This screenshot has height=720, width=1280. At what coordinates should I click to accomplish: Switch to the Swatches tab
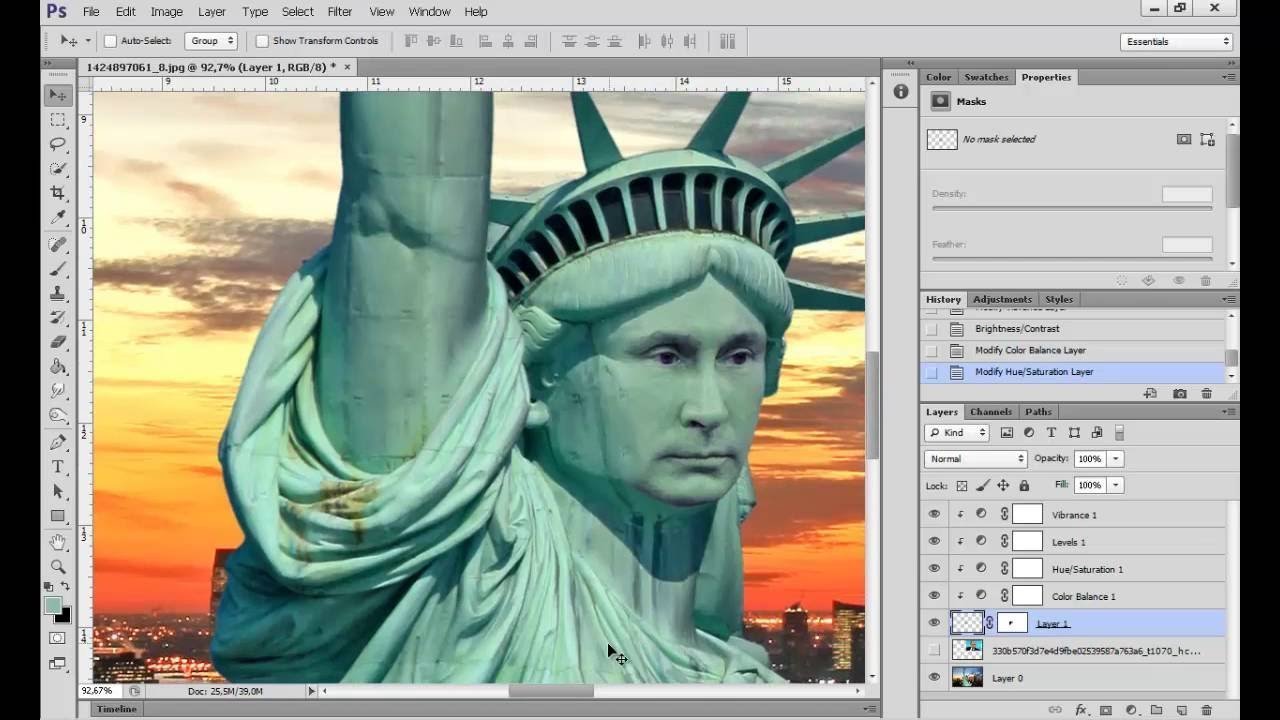pyautogui.click(x=986, y=77)
